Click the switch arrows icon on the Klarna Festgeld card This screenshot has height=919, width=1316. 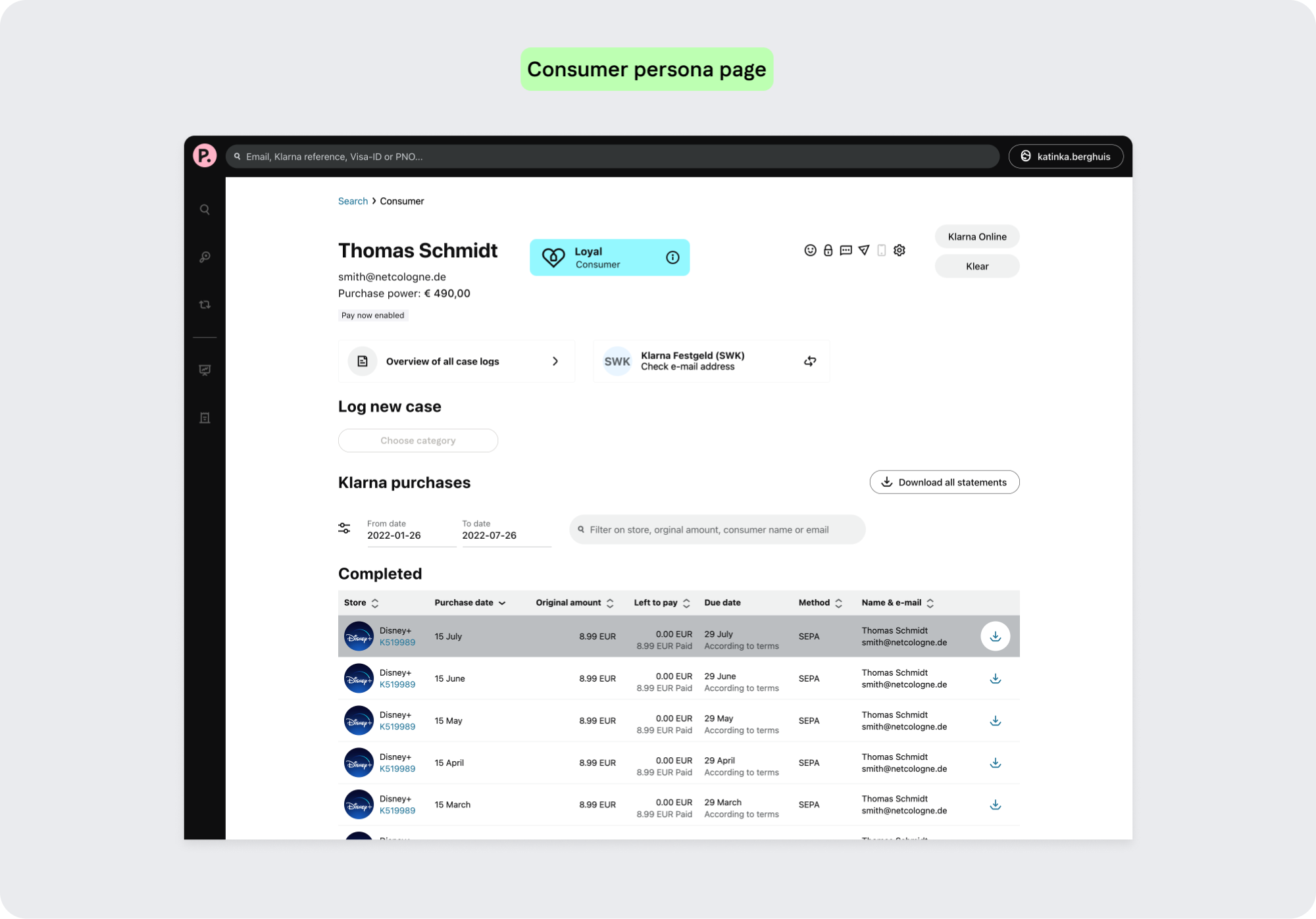click(810, 361)
